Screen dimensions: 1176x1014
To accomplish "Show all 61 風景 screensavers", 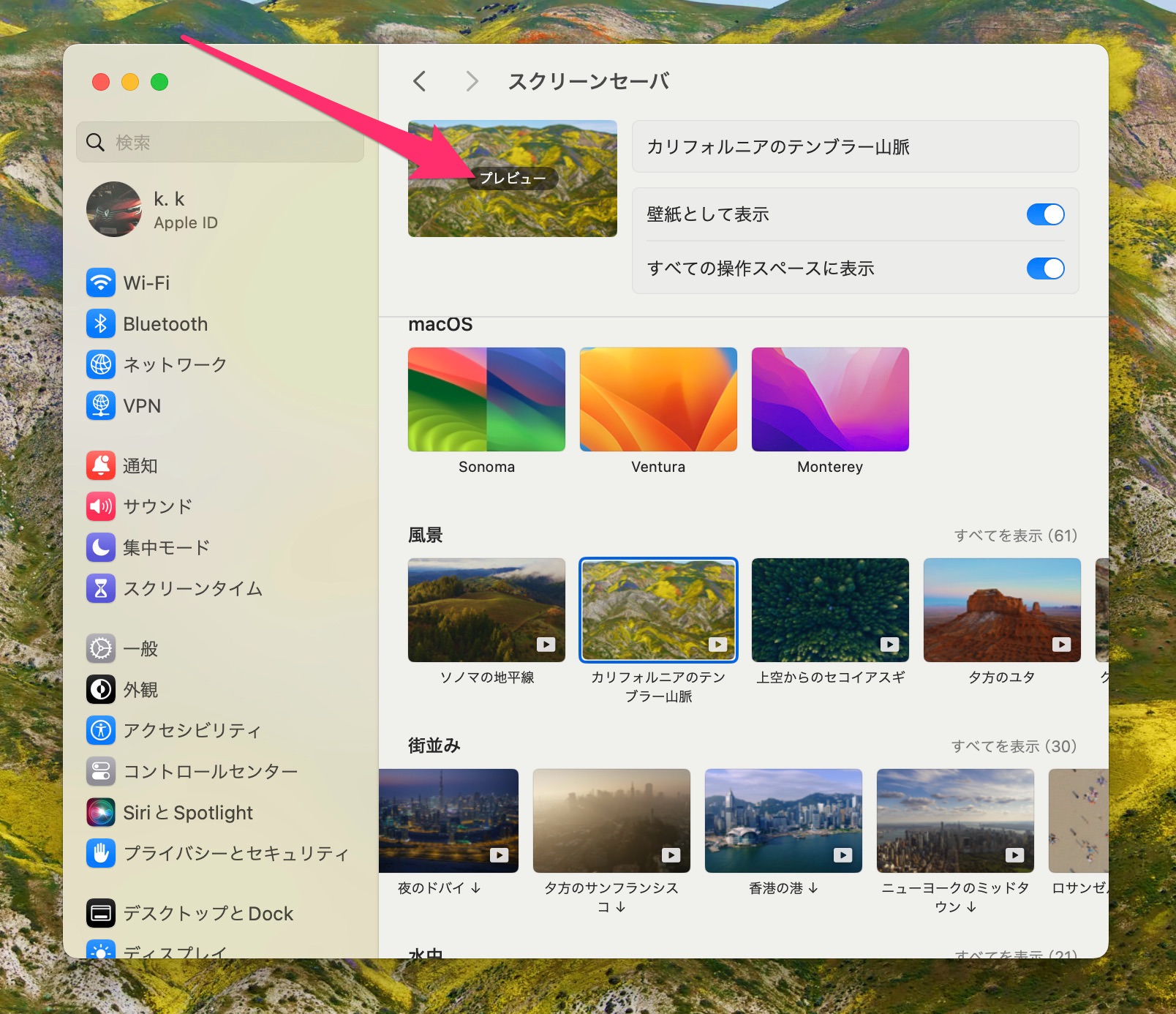I will (x=1016, y=536).
